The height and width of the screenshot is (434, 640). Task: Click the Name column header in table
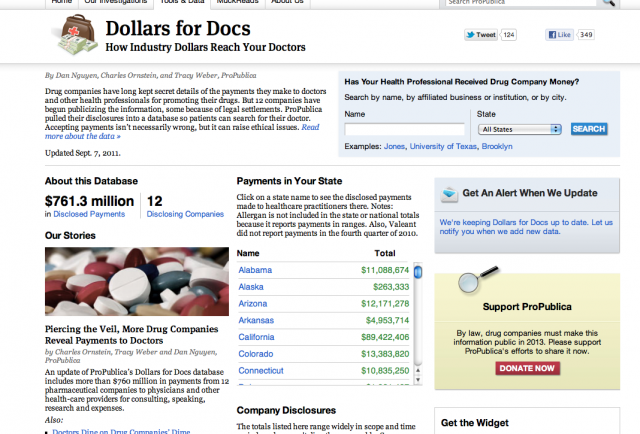coord(248,253)
